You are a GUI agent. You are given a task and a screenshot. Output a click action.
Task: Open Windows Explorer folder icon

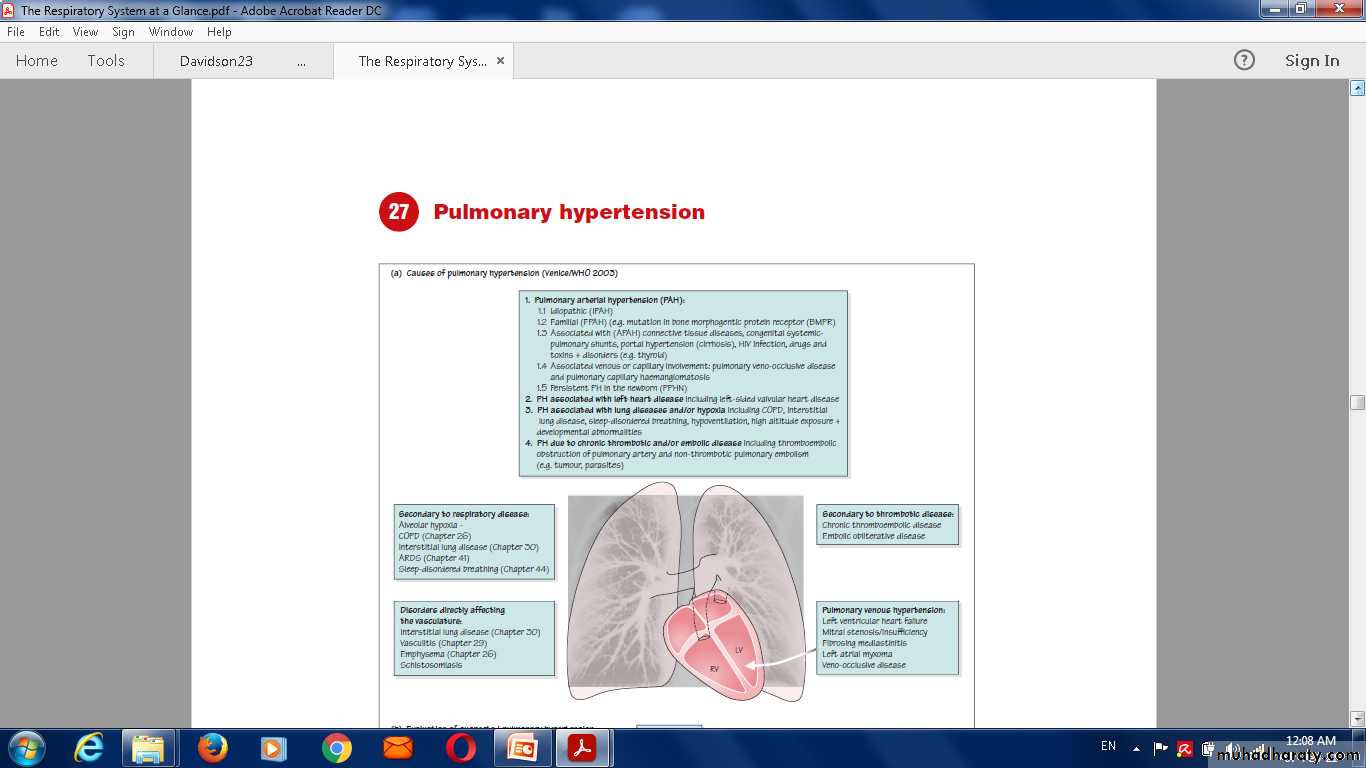pyautogui.click(x=149, y=748)
